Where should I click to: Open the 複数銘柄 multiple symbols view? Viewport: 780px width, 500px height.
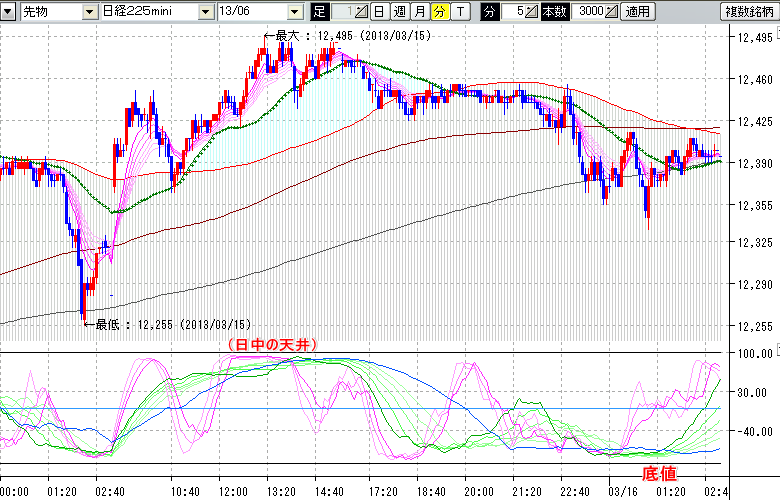point(750,12)
